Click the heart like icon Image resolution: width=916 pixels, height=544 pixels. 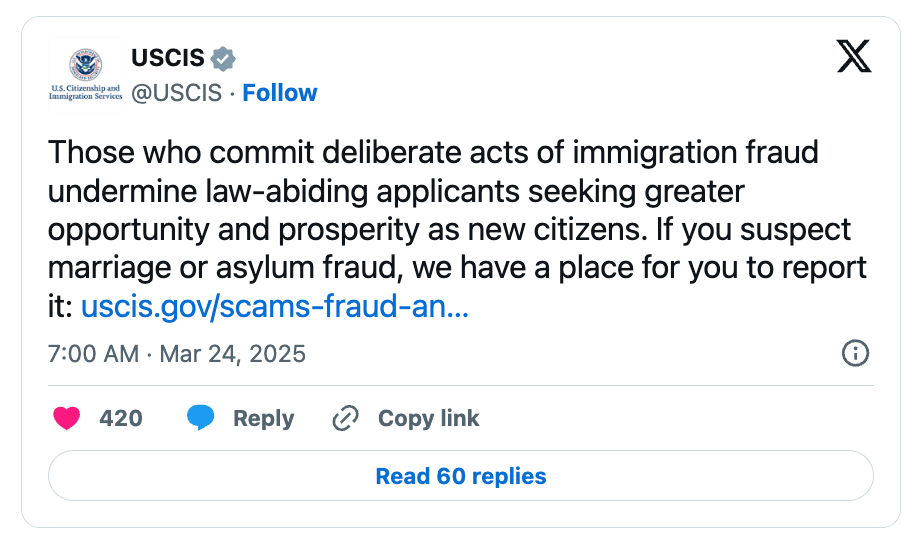coord(67,418)
